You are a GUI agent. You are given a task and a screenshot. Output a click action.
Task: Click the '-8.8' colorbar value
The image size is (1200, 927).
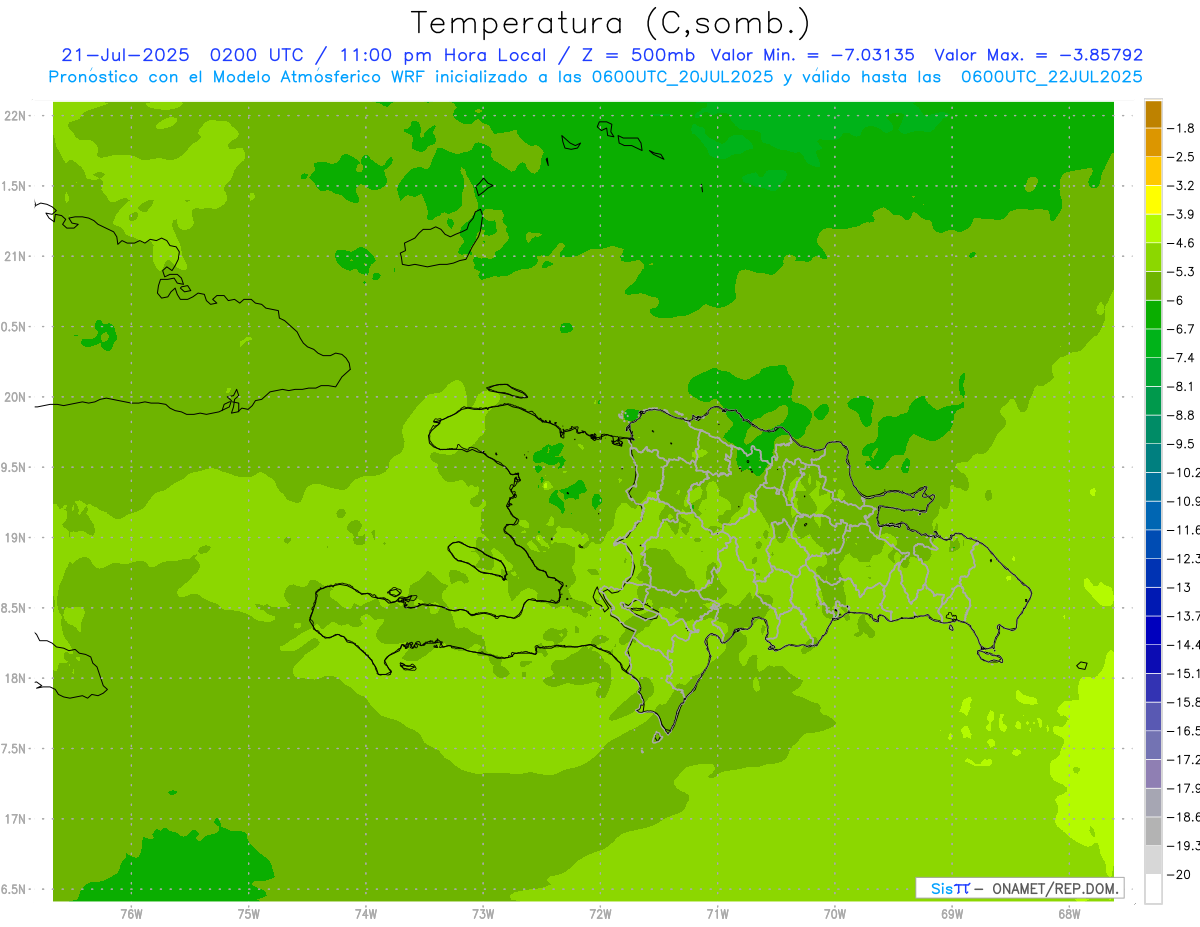point(1181,415)
